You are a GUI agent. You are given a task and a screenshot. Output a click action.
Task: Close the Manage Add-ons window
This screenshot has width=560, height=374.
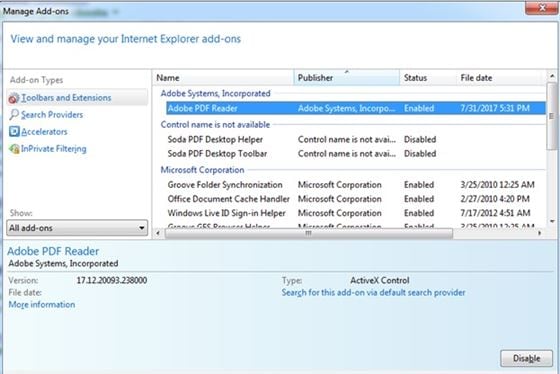541,8
